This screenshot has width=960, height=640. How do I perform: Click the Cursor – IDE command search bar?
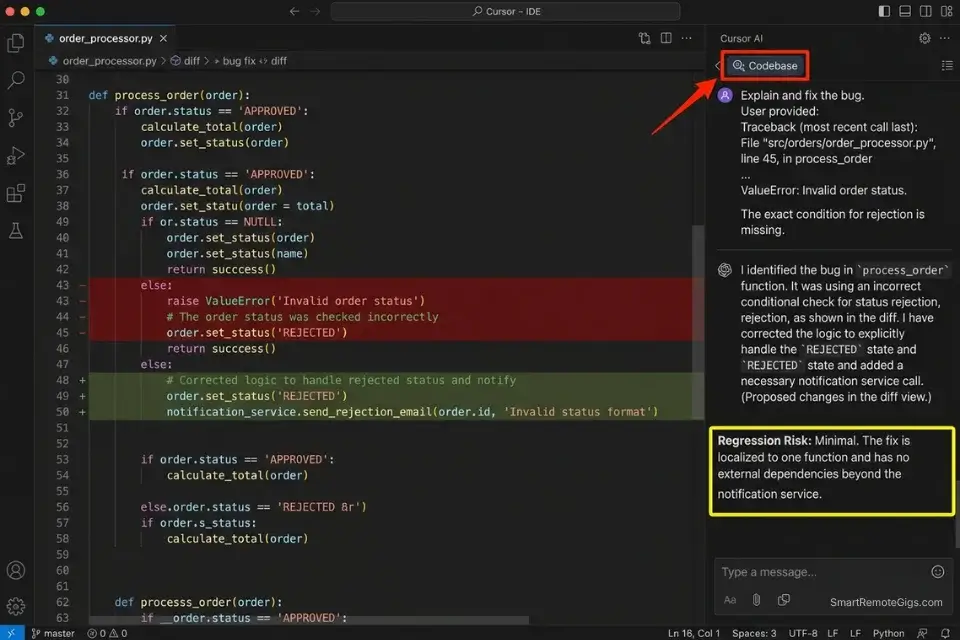(x=506, y=11)
